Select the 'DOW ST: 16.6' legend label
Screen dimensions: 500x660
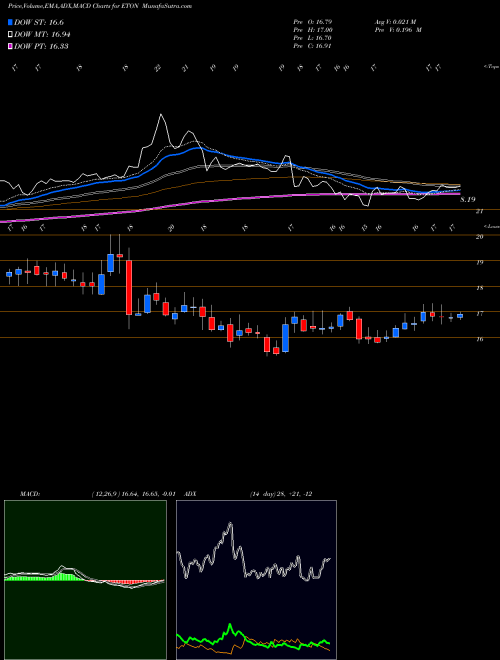[x=39, y=22]
